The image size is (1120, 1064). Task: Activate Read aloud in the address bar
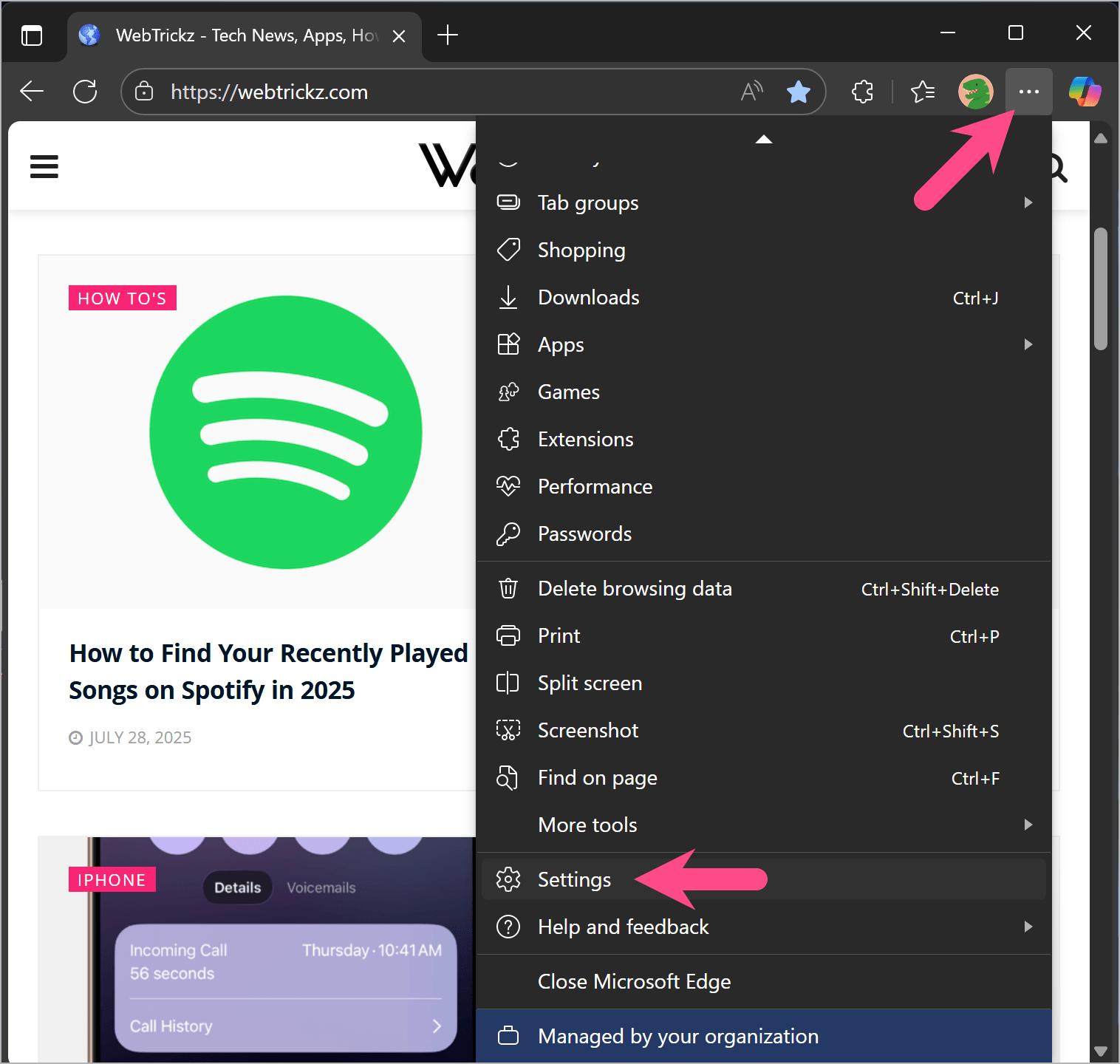click(751, 91)
